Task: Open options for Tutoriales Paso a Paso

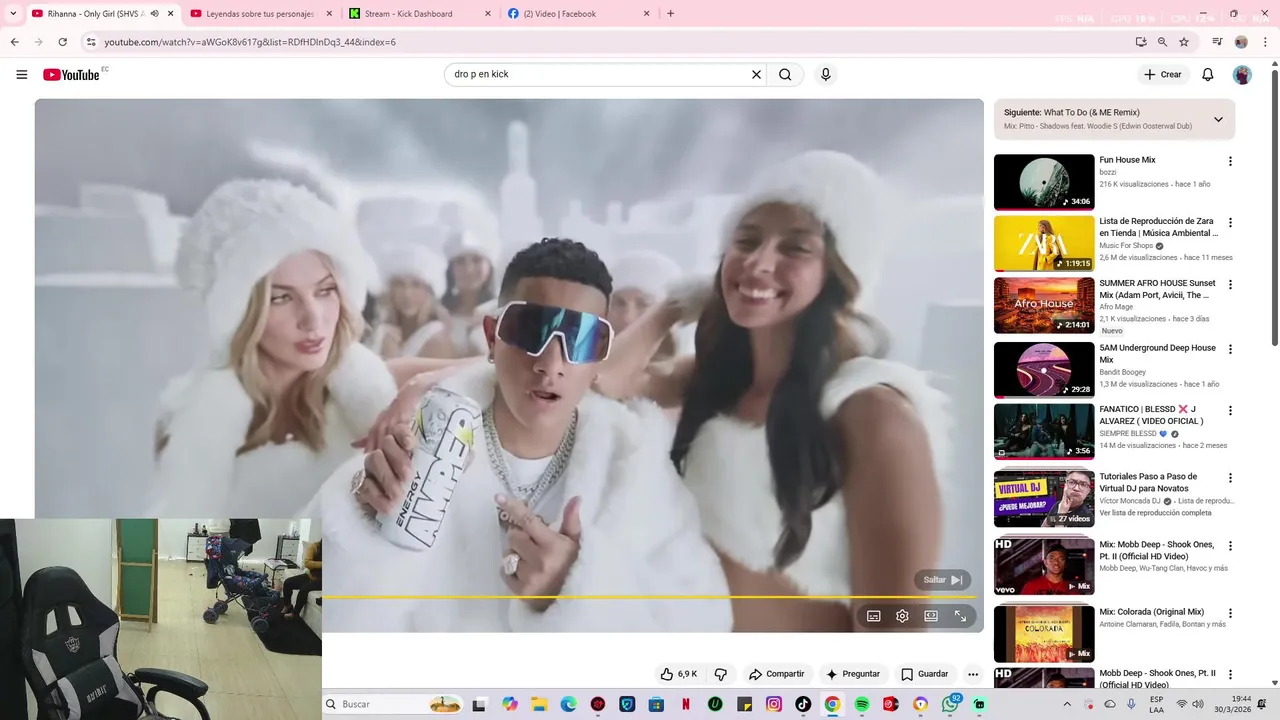Action: 1230,478
